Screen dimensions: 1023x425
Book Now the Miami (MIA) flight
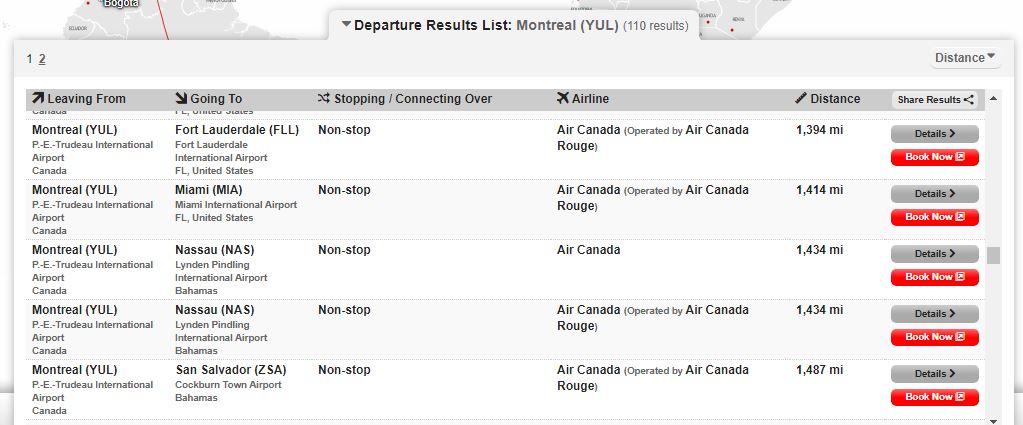point(934,217)
